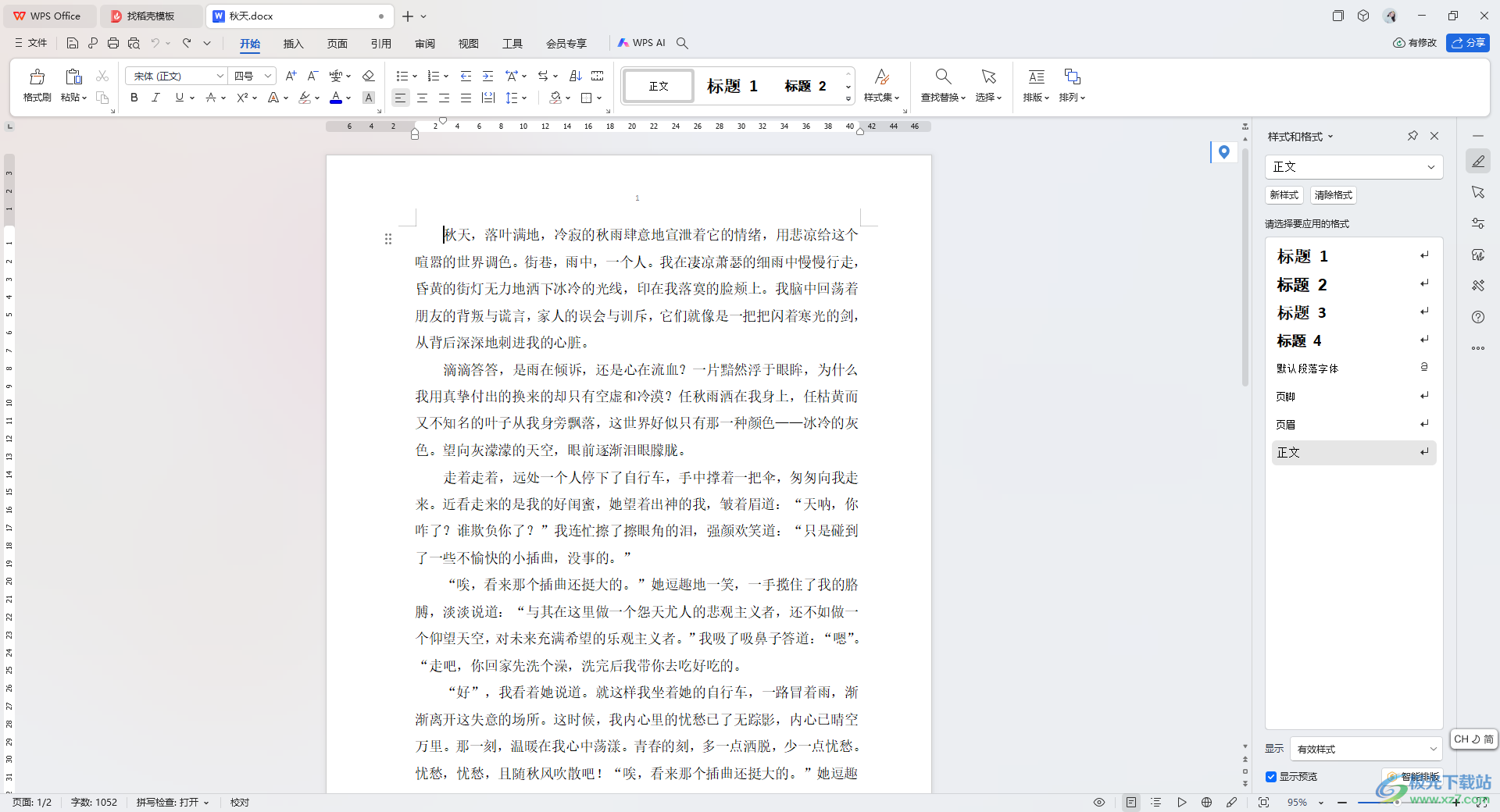Click the Save document icon
Viewport: 1500px width, 812px height.
(73, 43)
